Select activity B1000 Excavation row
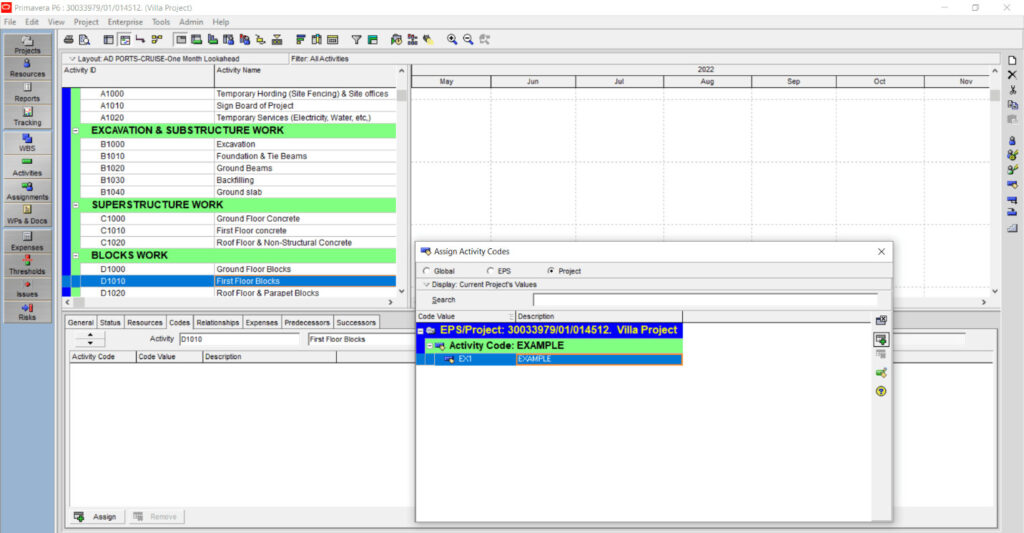The height and width of the screenshot is (533, 1024). [x=238, y=144]
